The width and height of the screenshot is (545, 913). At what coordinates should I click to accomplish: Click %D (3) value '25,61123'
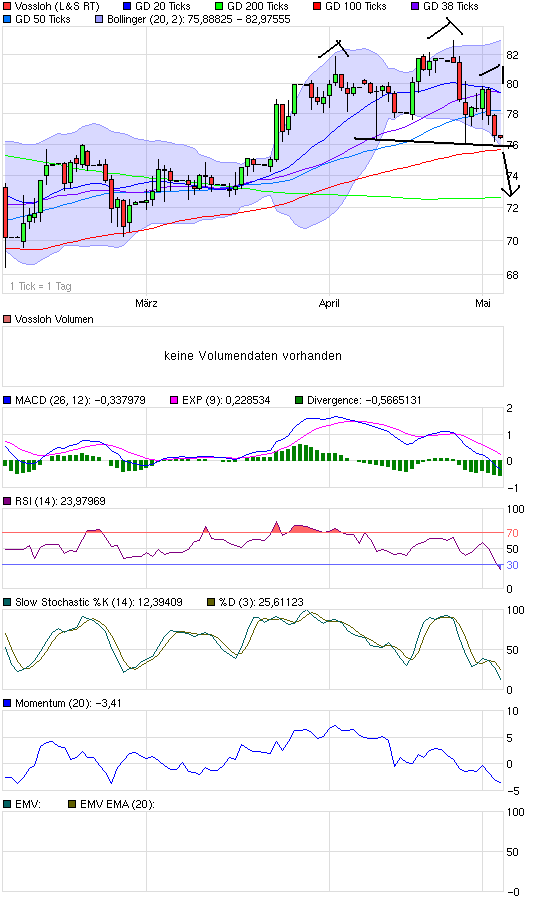pyautogui.click(x=281, y=602)
